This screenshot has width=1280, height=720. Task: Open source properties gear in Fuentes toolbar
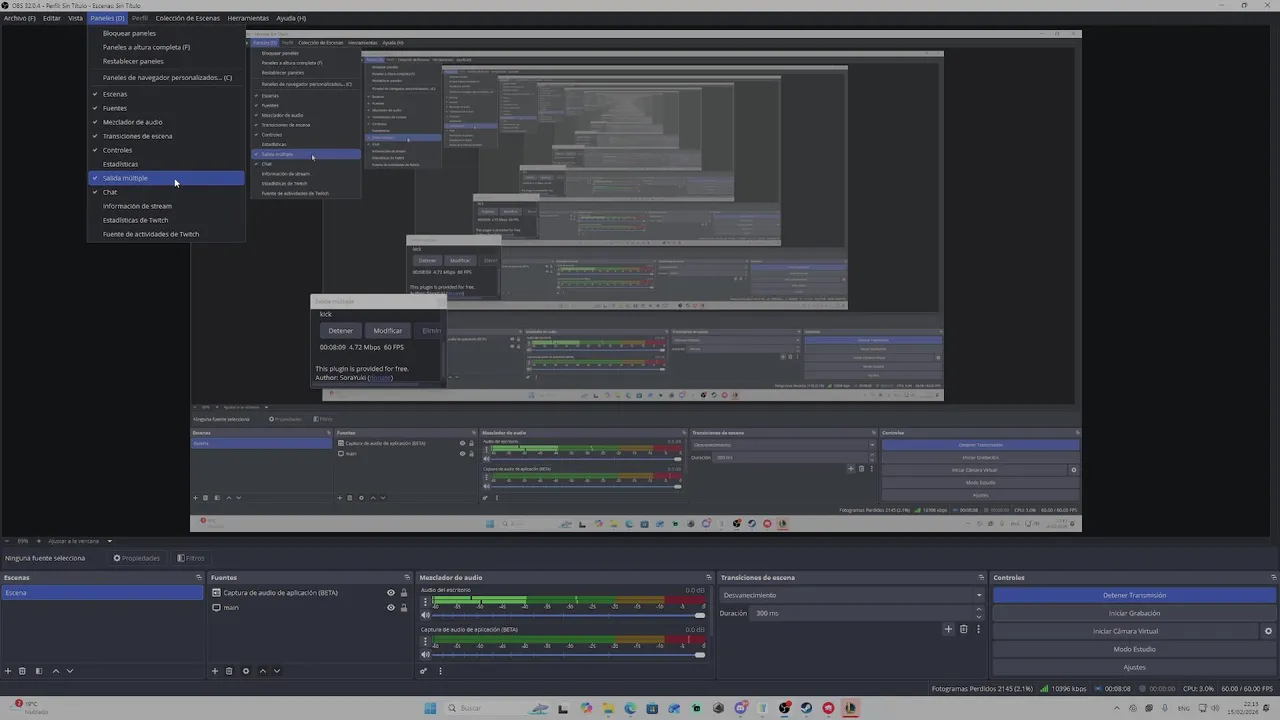(x=246, y=671)
